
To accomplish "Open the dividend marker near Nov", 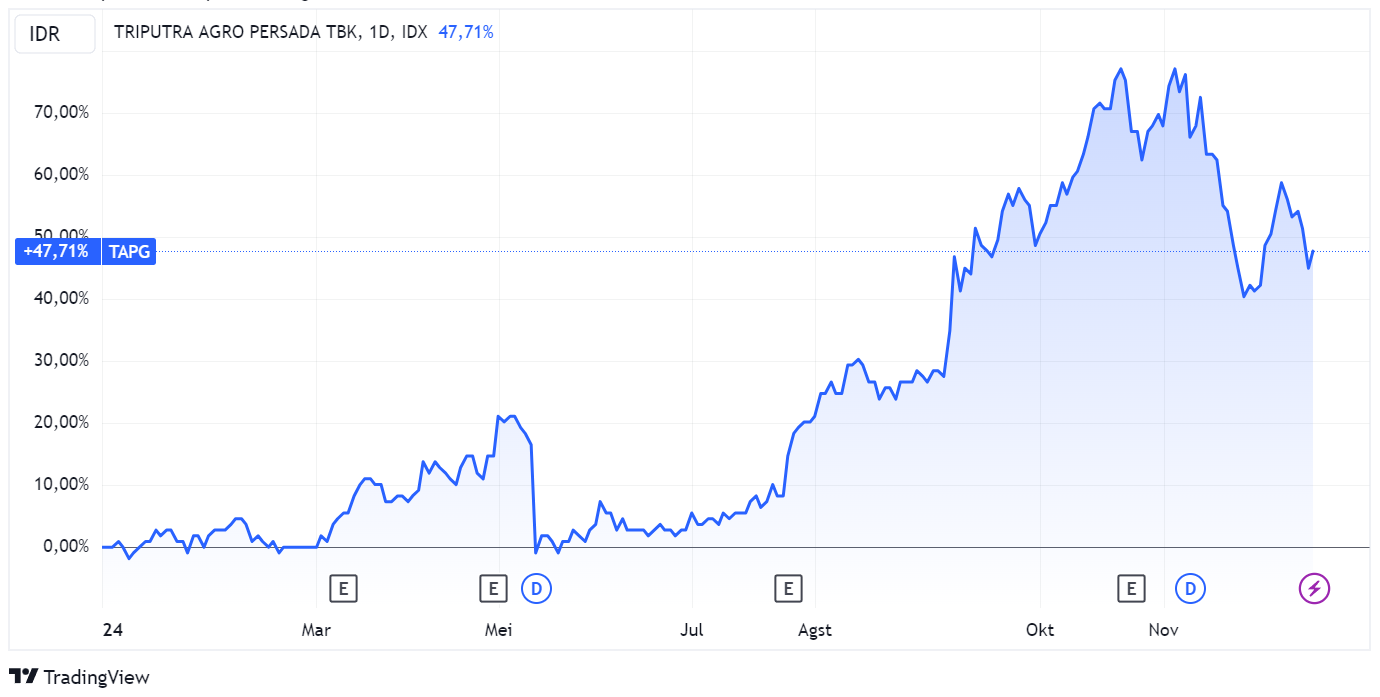I will coord(1190,589).
